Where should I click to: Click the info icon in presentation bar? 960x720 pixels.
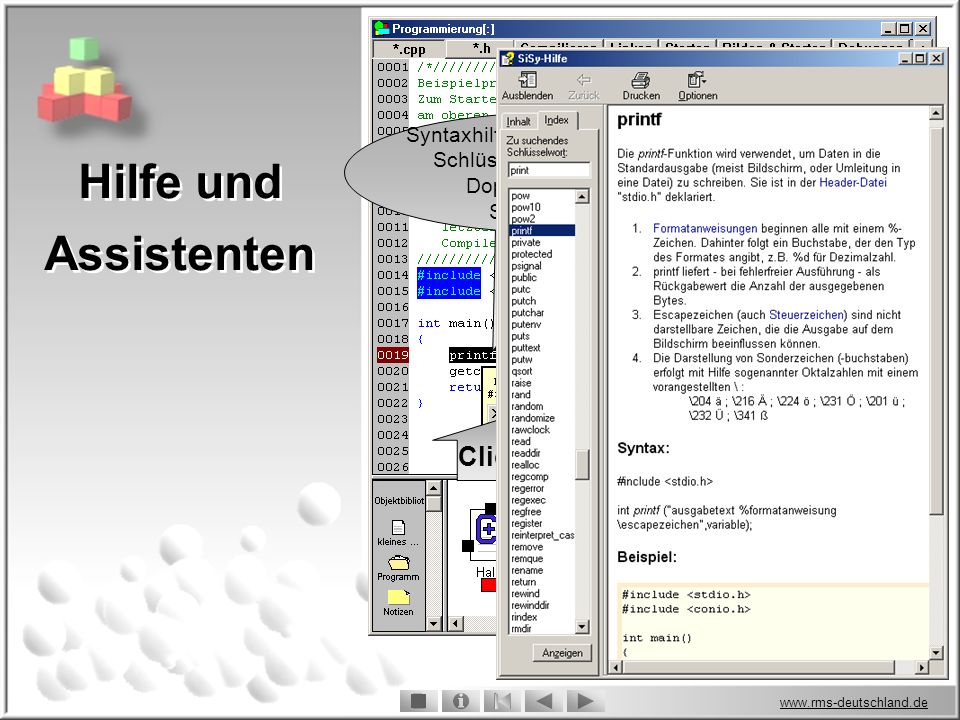(x=460, y=701)
